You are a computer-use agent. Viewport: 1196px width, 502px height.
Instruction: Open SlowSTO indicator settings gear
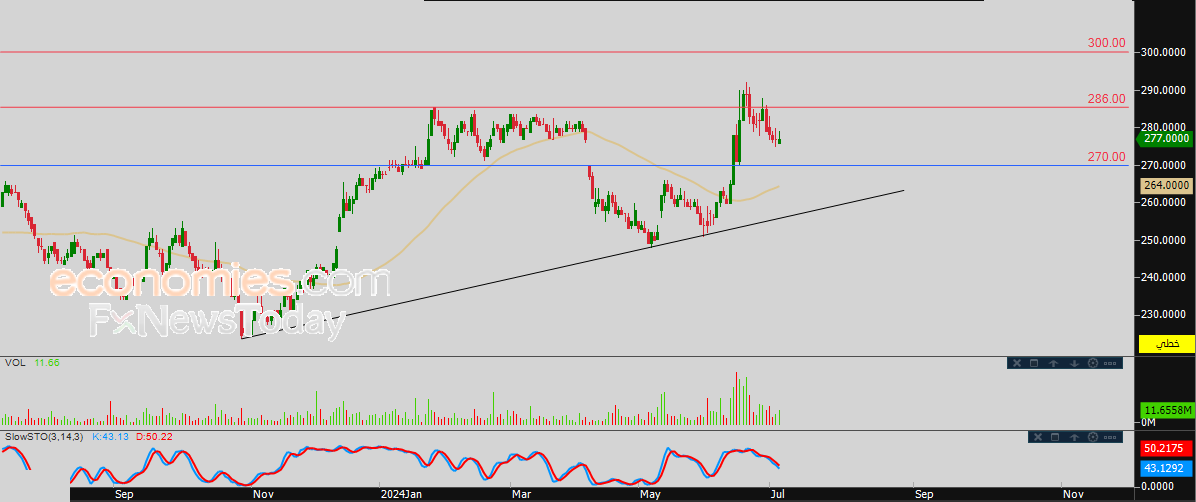click(x=1092, y=437)
